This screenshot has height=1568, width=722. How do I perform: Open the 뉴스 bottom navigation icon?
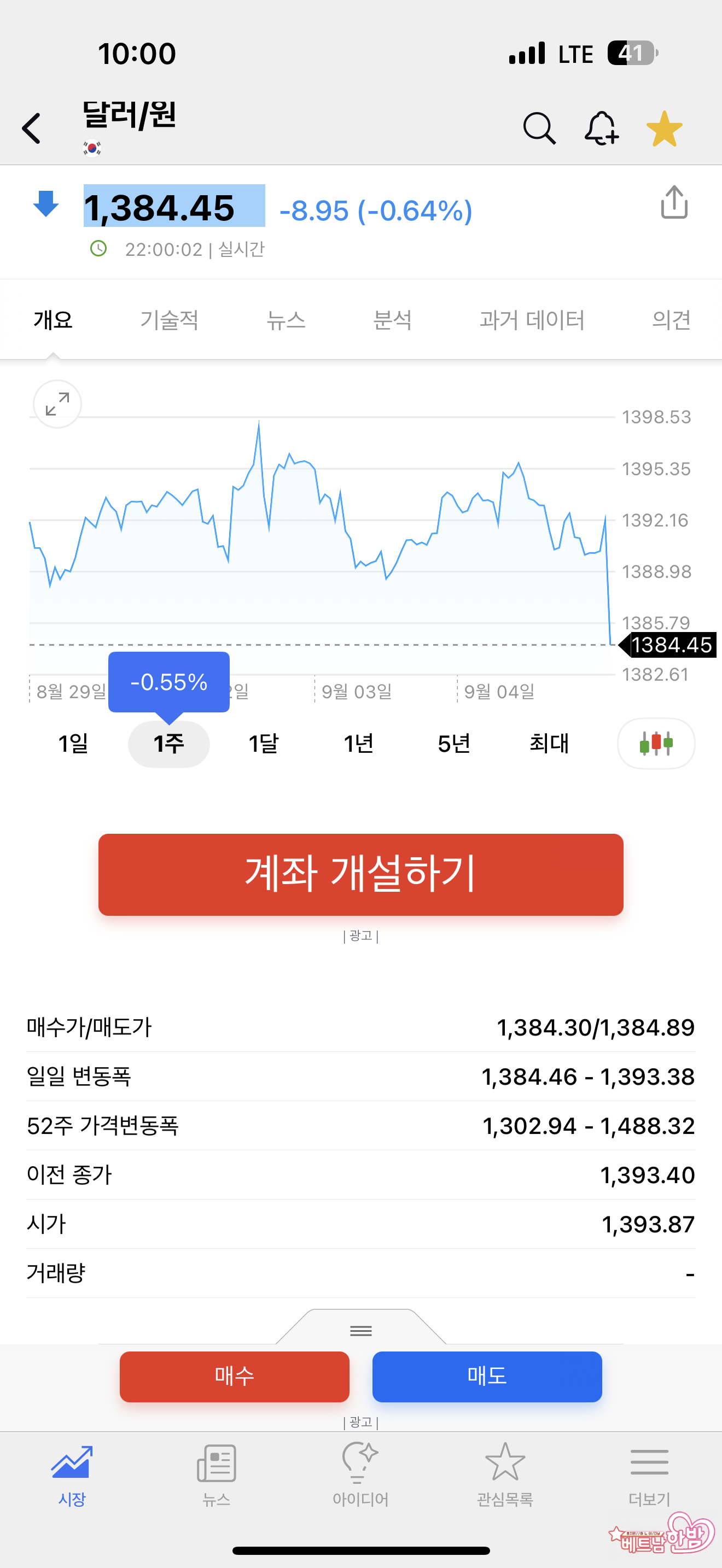pos(216,1471)
